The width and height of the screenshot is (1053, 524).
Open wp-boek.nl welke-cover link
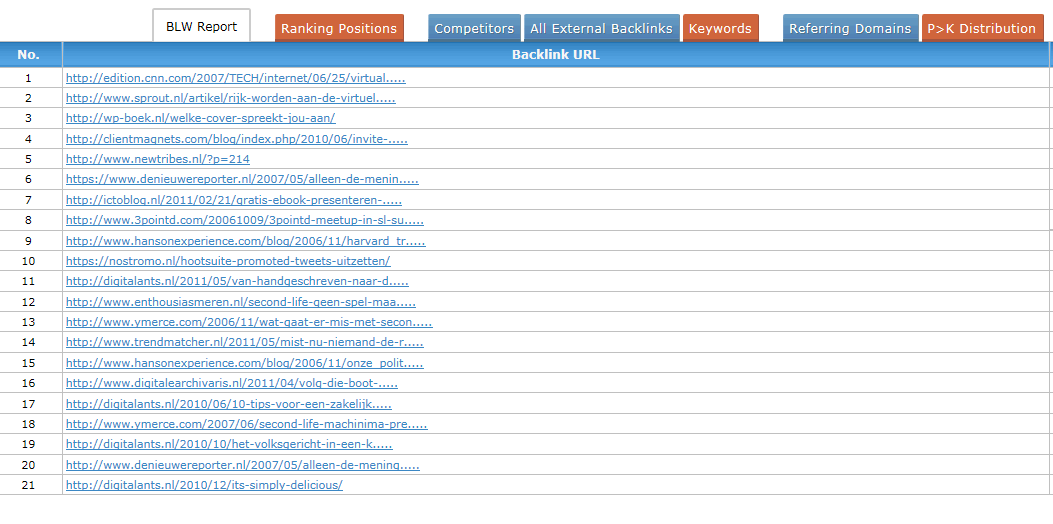201,118
